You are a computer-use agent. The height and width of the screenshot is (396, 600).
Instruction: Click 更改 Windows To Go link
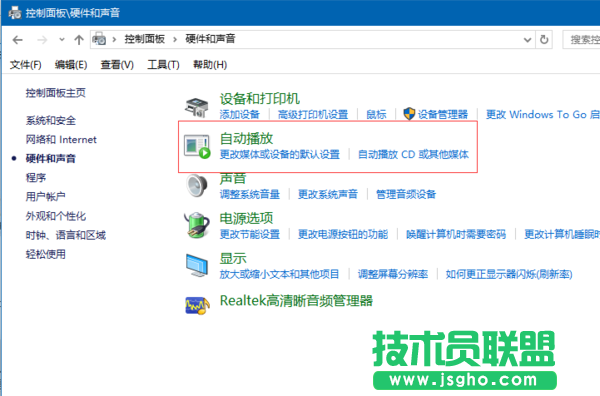point(543,114)
